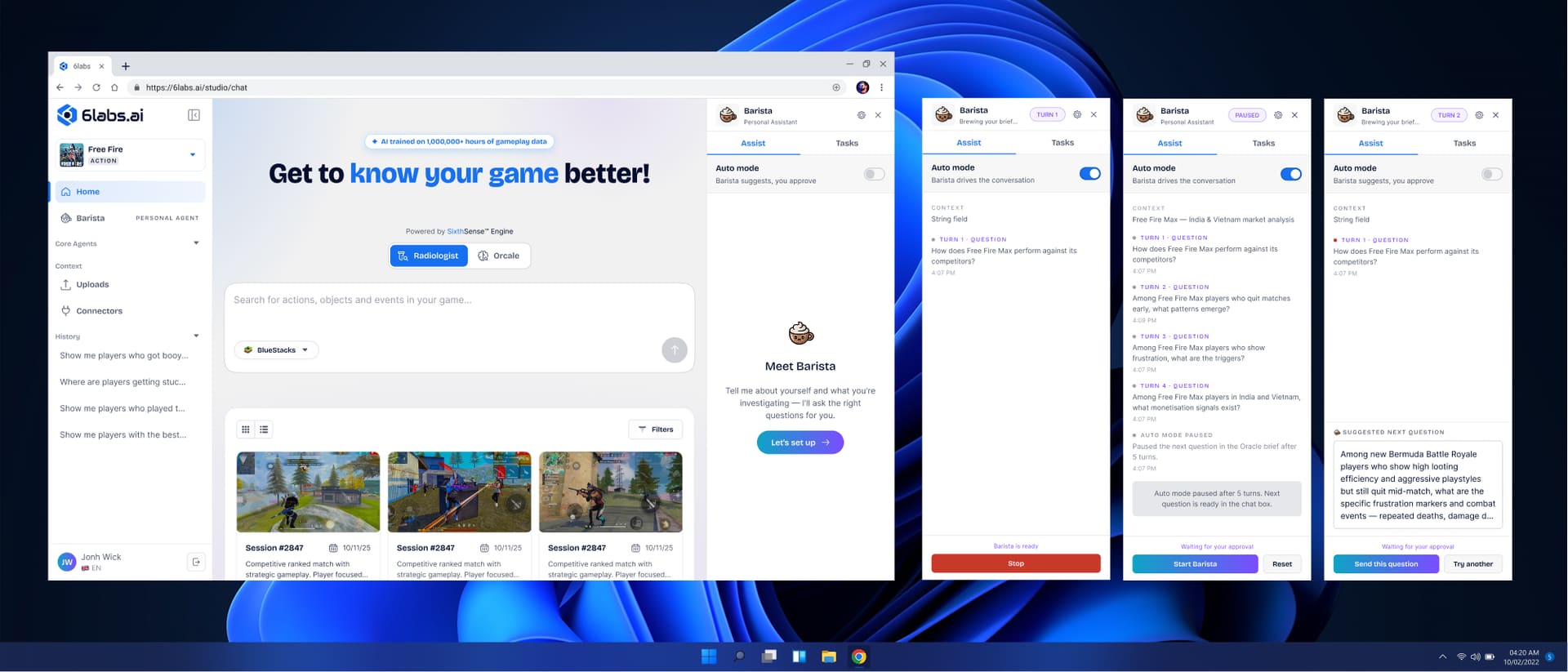Click the send arrow in the search box

pos(675,350)
